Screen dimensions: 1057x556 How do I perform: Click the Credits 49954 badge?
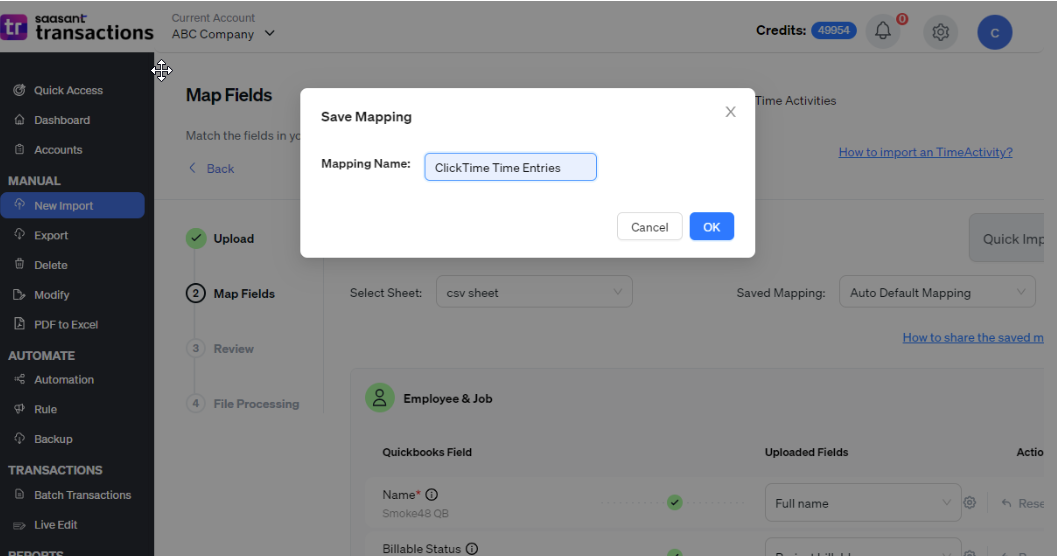tap(833, 30)
